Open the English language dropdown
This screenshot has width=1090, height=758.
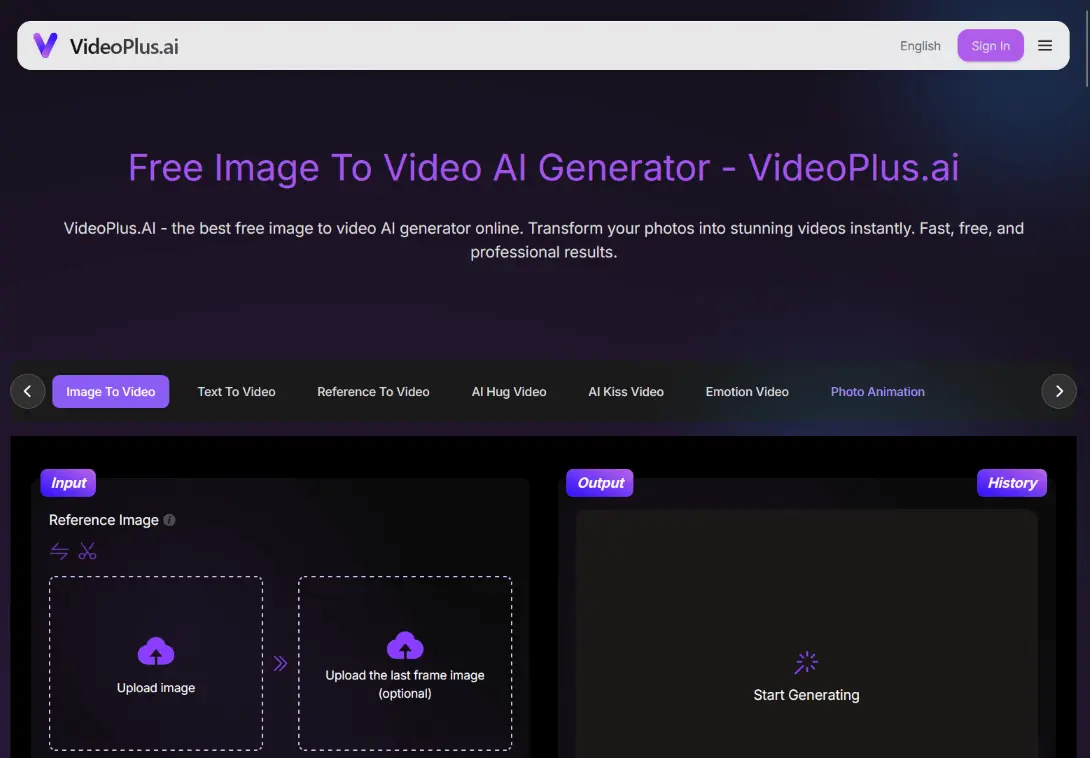point(920,46)
